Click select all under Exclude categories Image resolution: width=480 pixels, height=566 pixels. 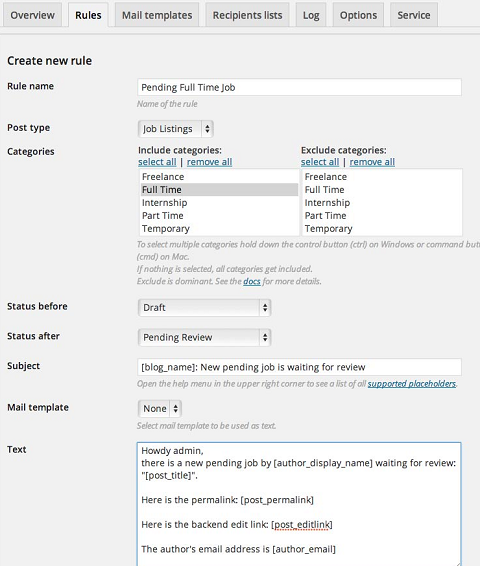(x=320, y=162)
